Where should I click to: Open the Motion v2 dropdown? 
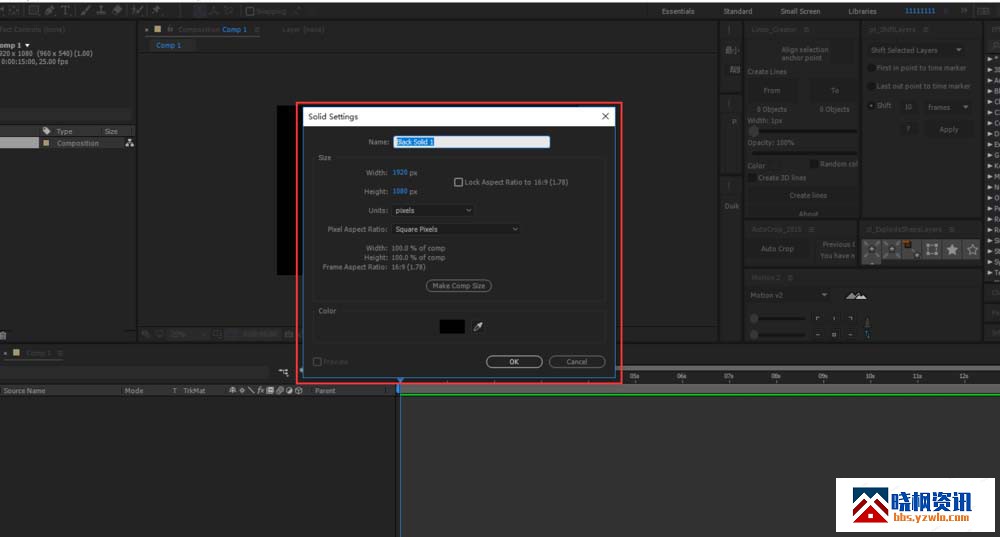789,295
